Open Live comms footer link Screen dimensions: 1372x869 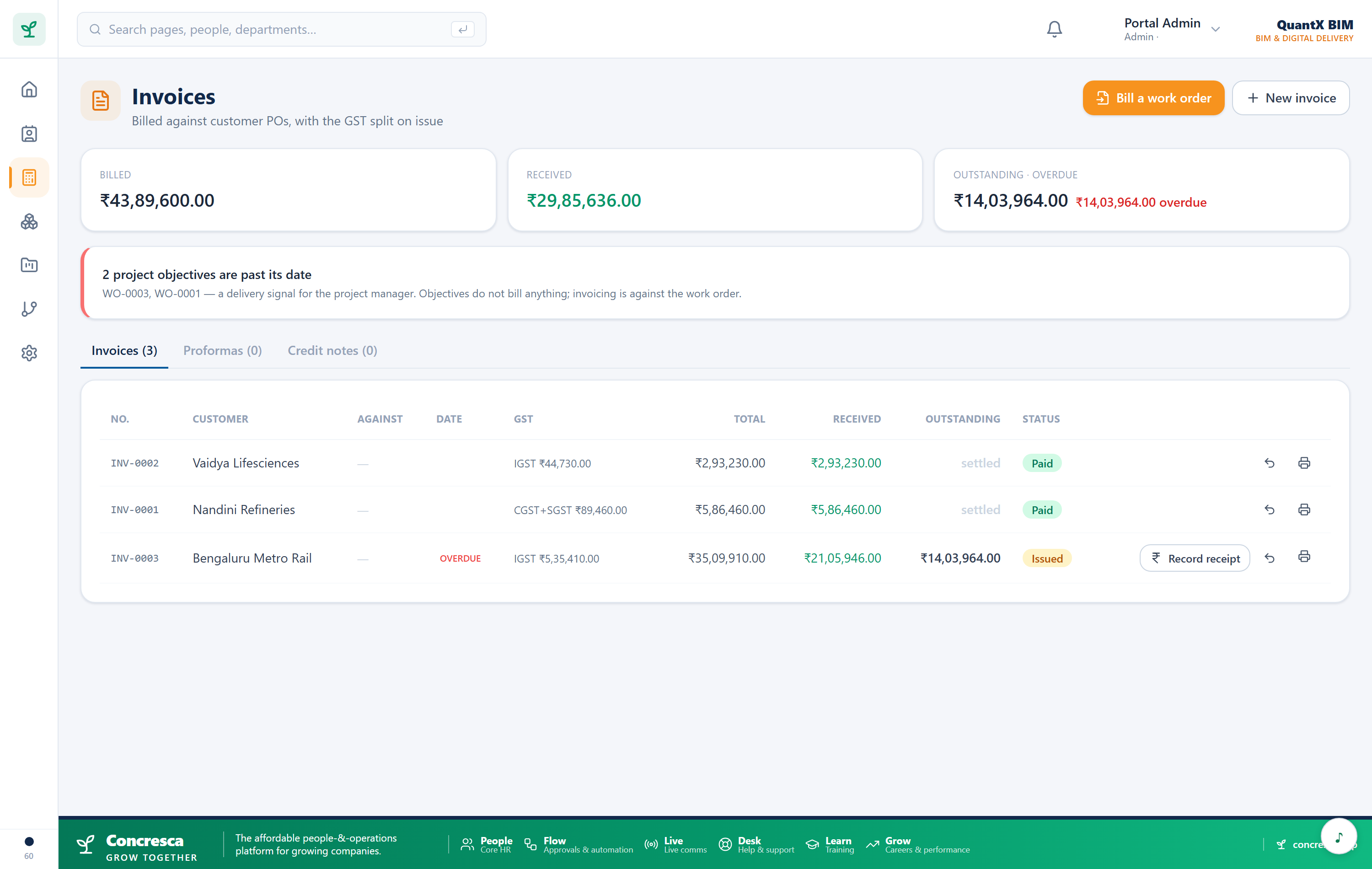tap(675, 844)
